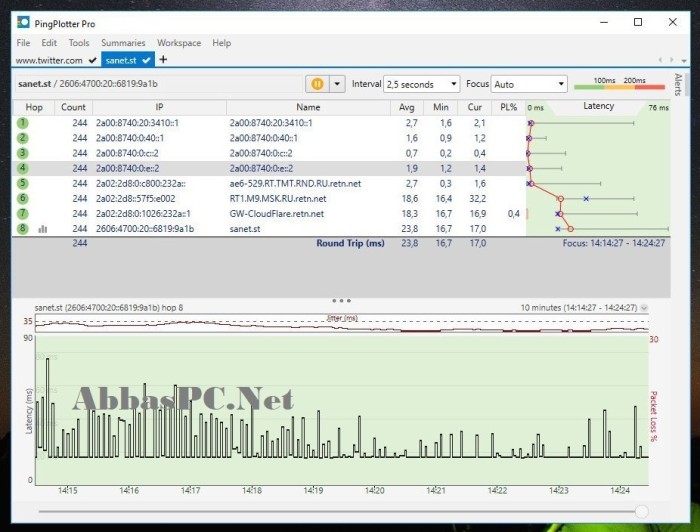
Task: Click the hop 6 green circle icon
Action: coord(22,199)
